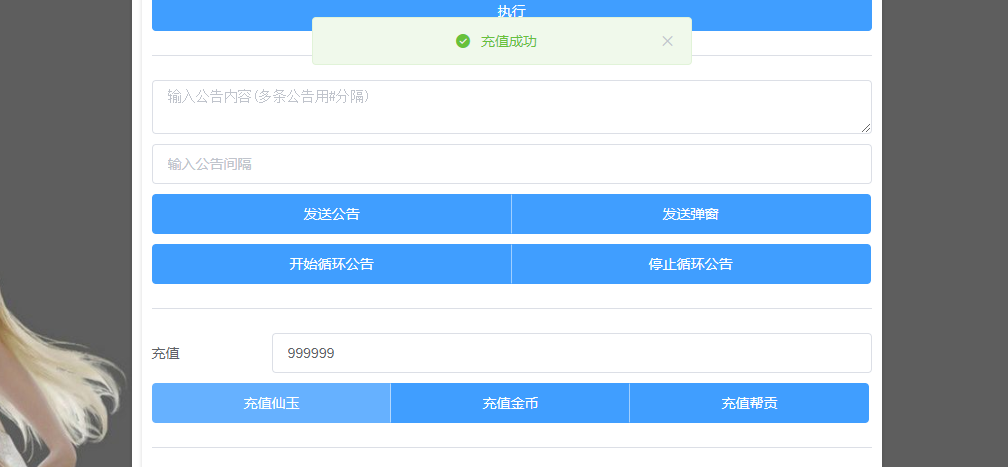Click the 发送弹窗 button

coord(691,214)
